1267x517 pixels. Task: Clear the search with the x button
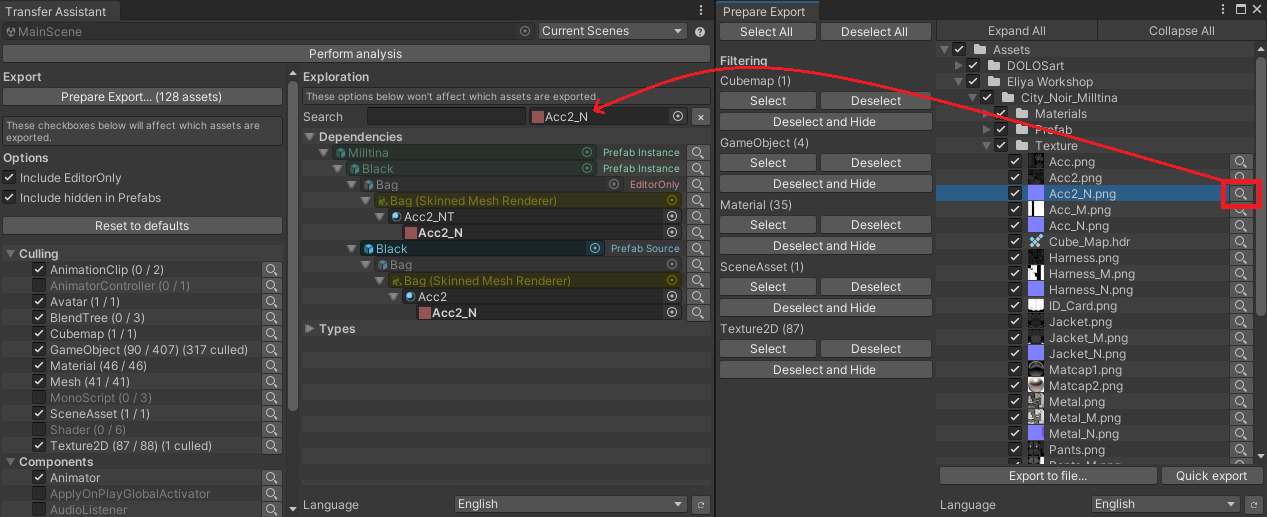701,117
